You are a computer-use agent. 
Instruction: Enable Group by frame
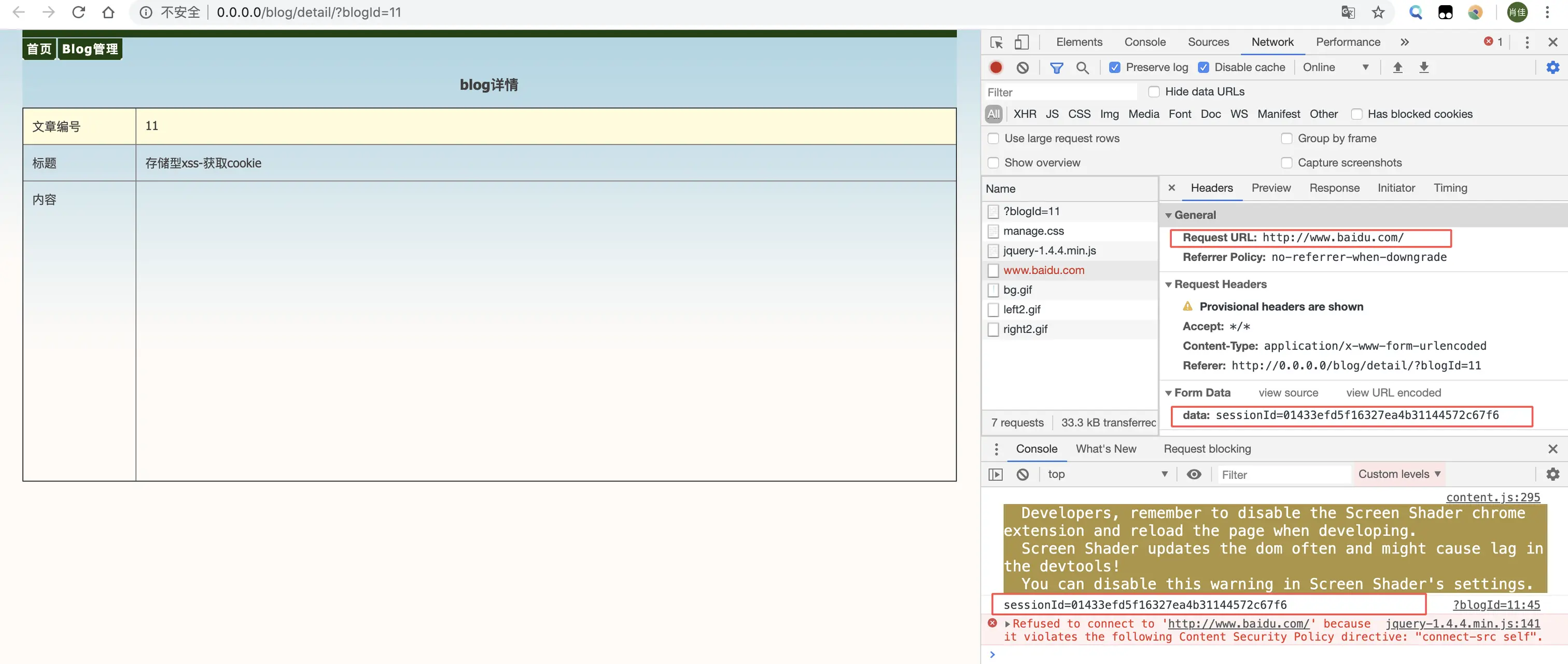point(1286,139)
